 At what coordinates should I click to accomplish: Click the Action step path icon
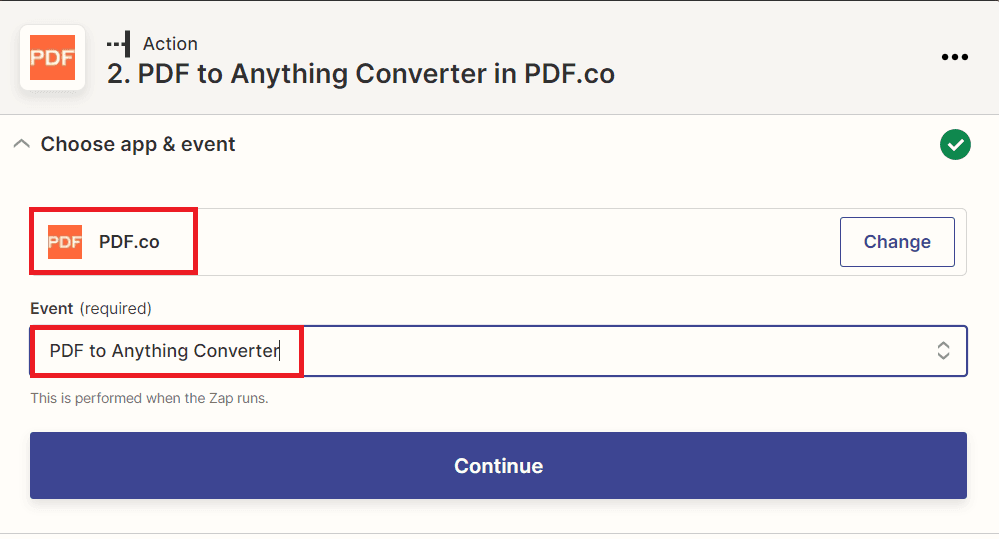[118, 44]
